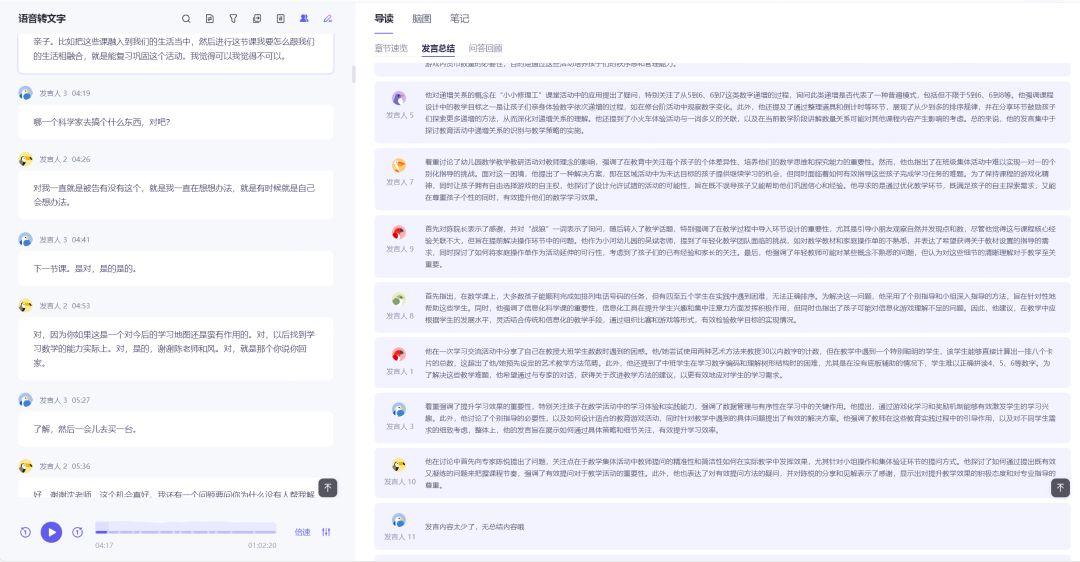Click back-to-top arrow in summary panel
Viewport: 1080px width, 562px height.
(x=1060, y=488)
